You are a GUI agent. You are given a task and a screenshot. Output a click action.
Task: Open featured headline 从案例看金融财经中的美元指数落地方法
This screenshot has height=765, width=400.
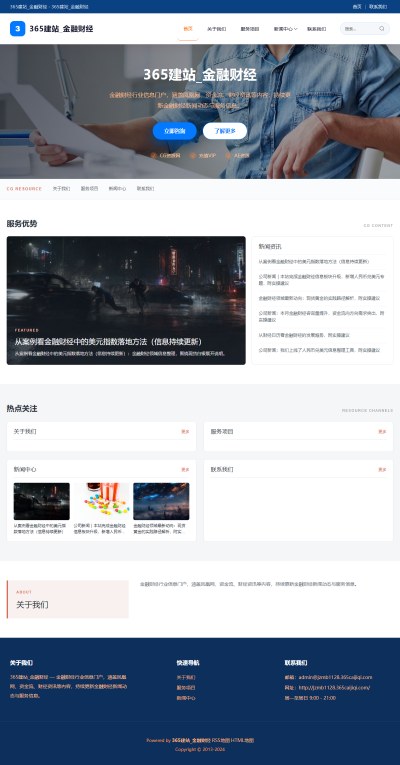pos(108,342)
